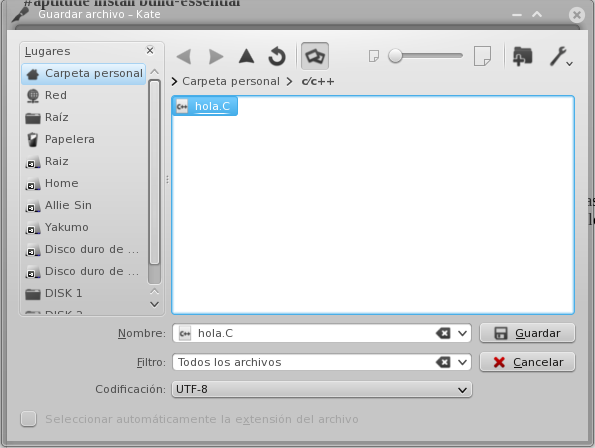Click the Lugares scrollbar down arrow

click(154, 305)
